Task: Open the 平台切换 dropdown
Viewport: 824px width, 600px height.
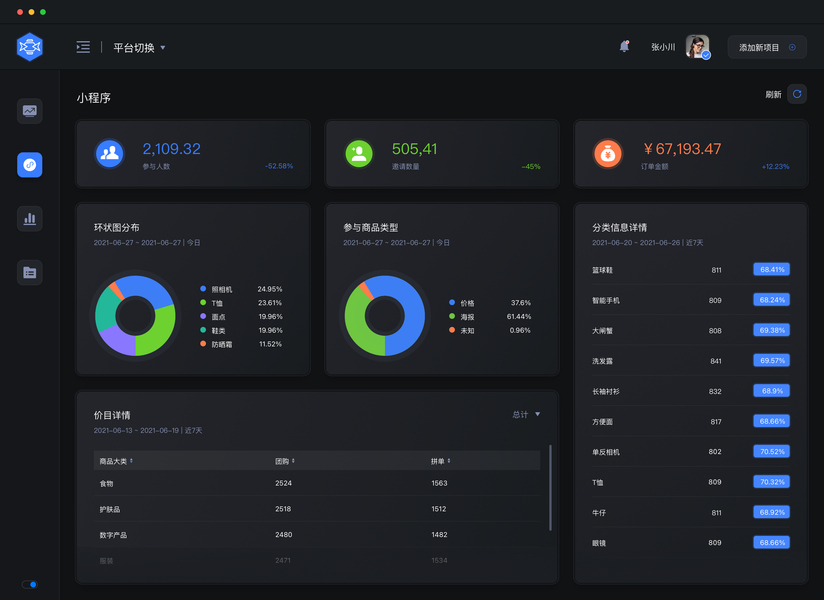Action: pyautogui.click(x=139, y=47)
